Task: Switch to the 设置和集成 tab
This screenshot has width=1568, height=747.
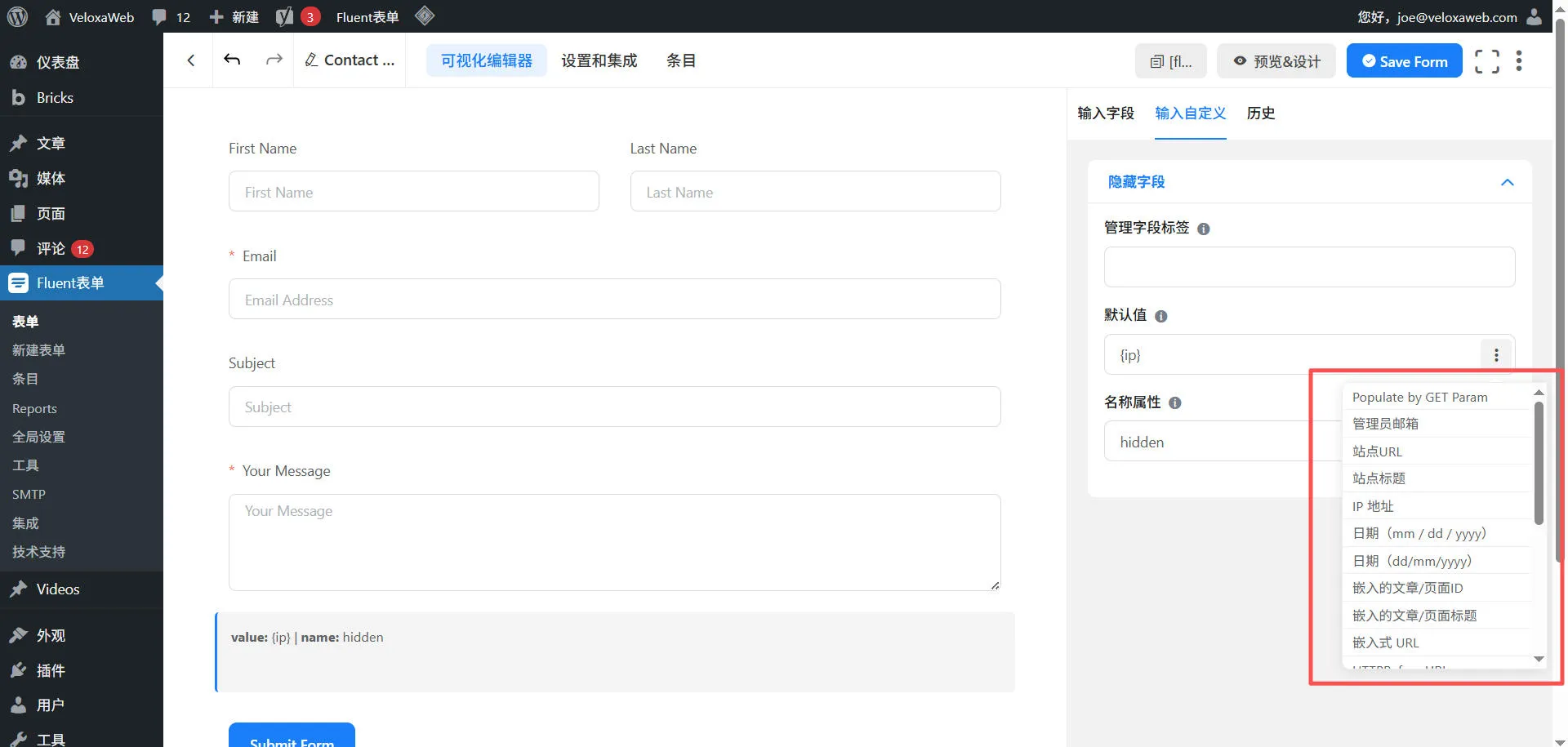Action: pos(599,60)
